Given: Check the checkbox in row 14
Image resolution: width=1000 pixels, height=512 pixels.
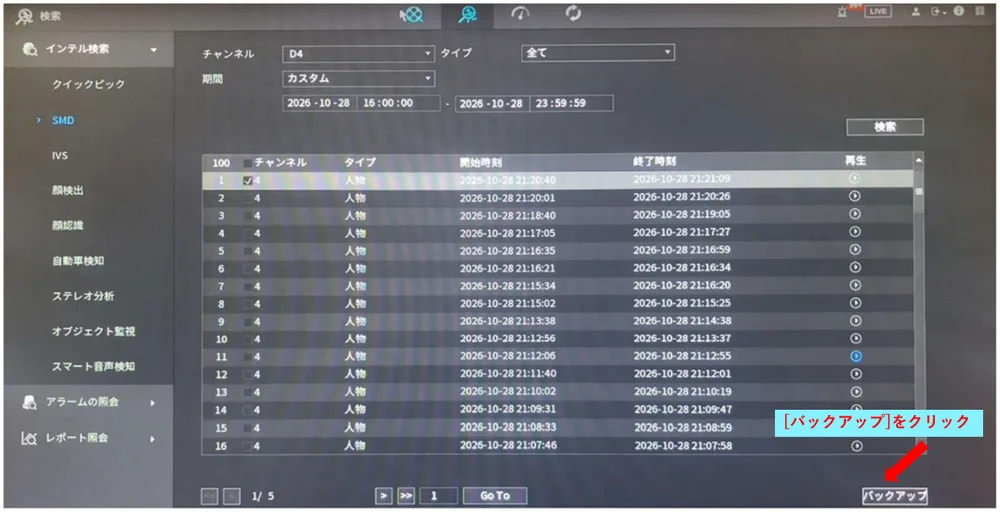Looking at the screenshot, I should point(247,410).
